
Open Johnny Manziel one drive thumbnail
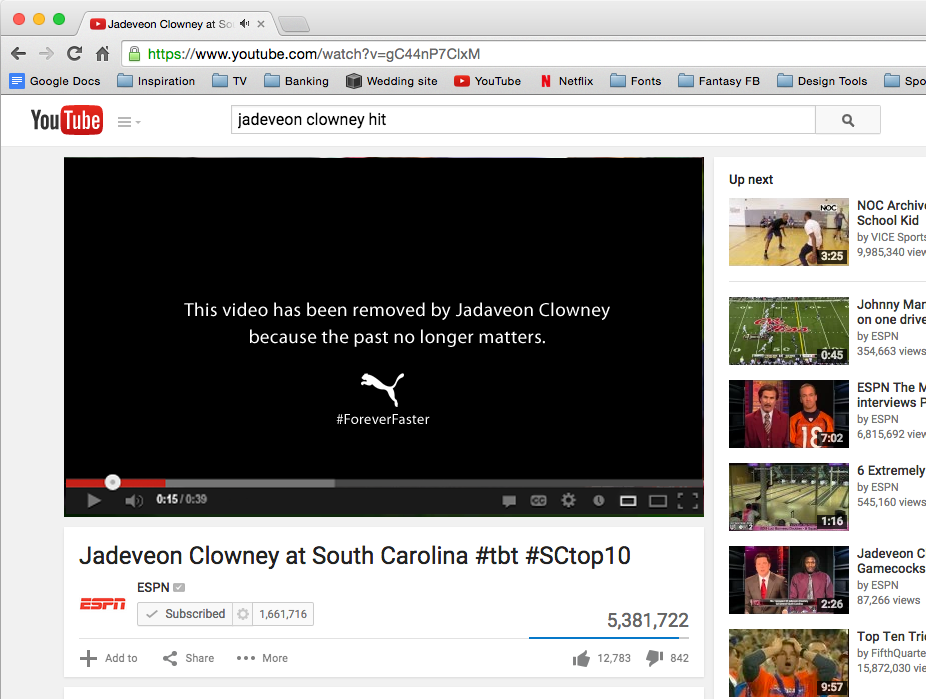click(x=788, y=331)
